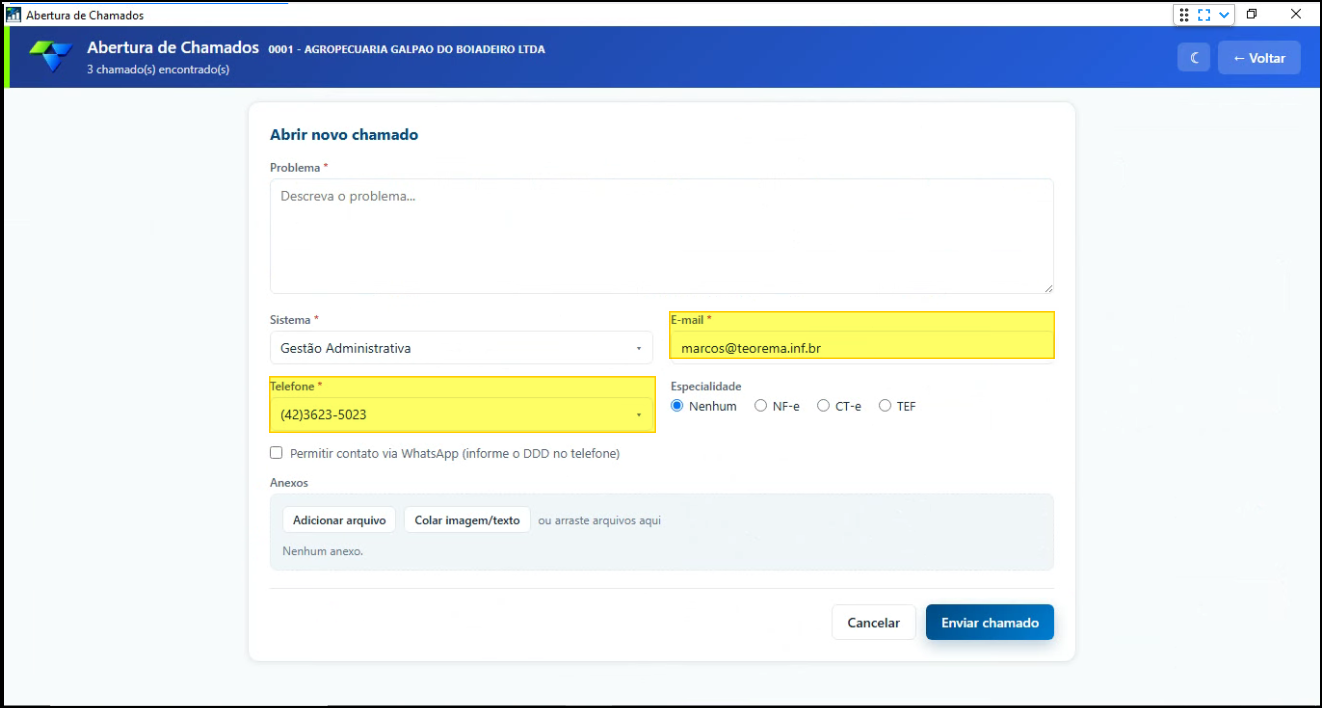Click the app icon in the title bar

tap(14, 15)
